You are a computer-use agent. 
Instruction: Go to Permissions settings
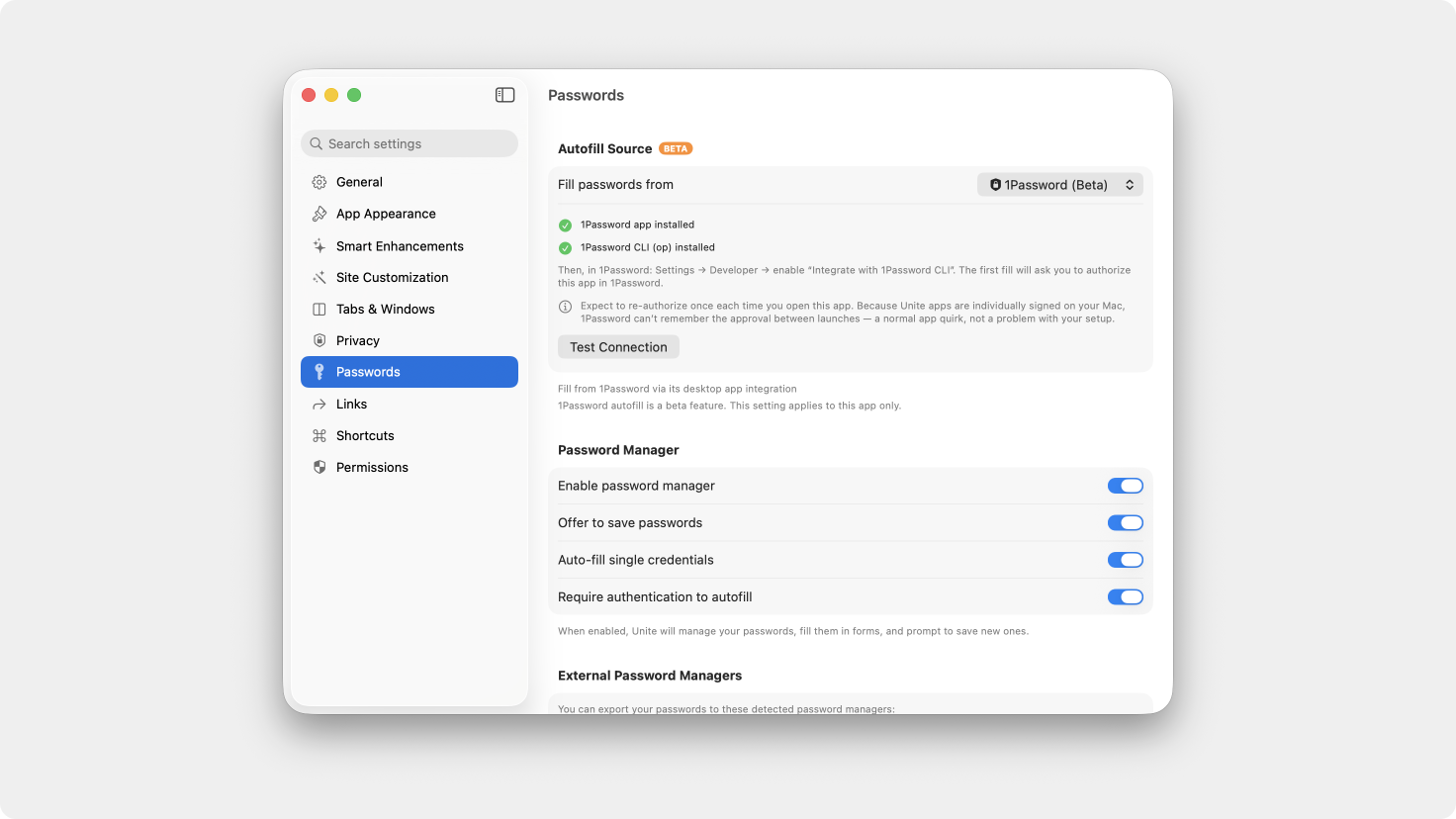[x=409, y=468]
